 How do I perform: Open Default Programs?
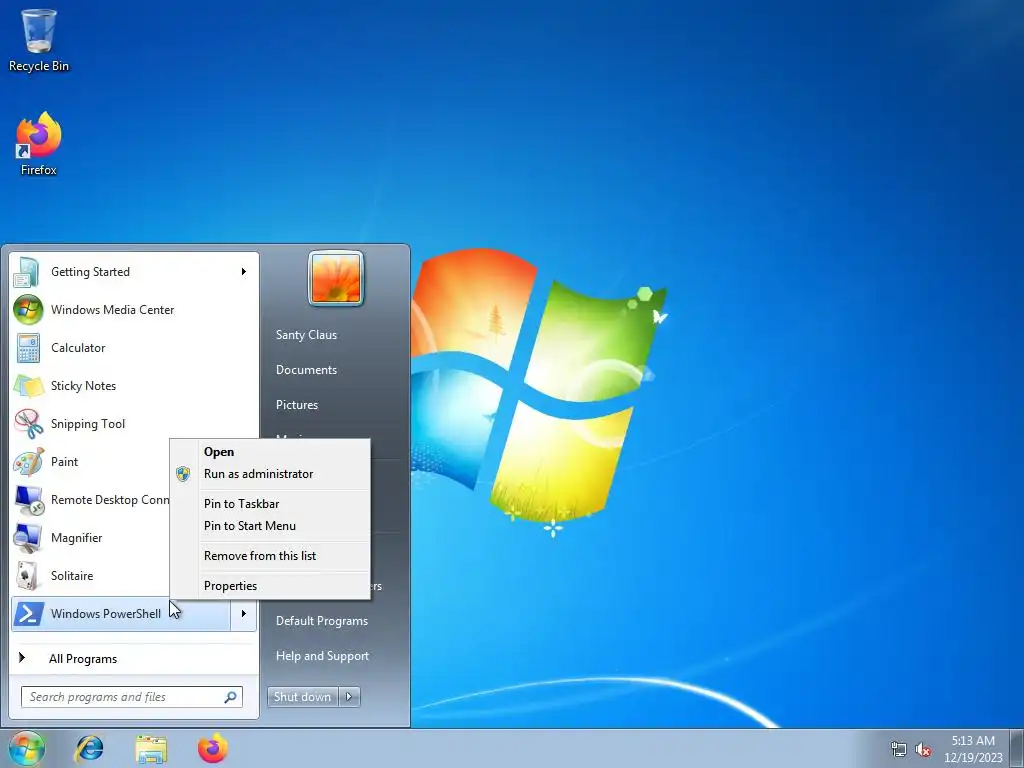(x=322, y=621)
